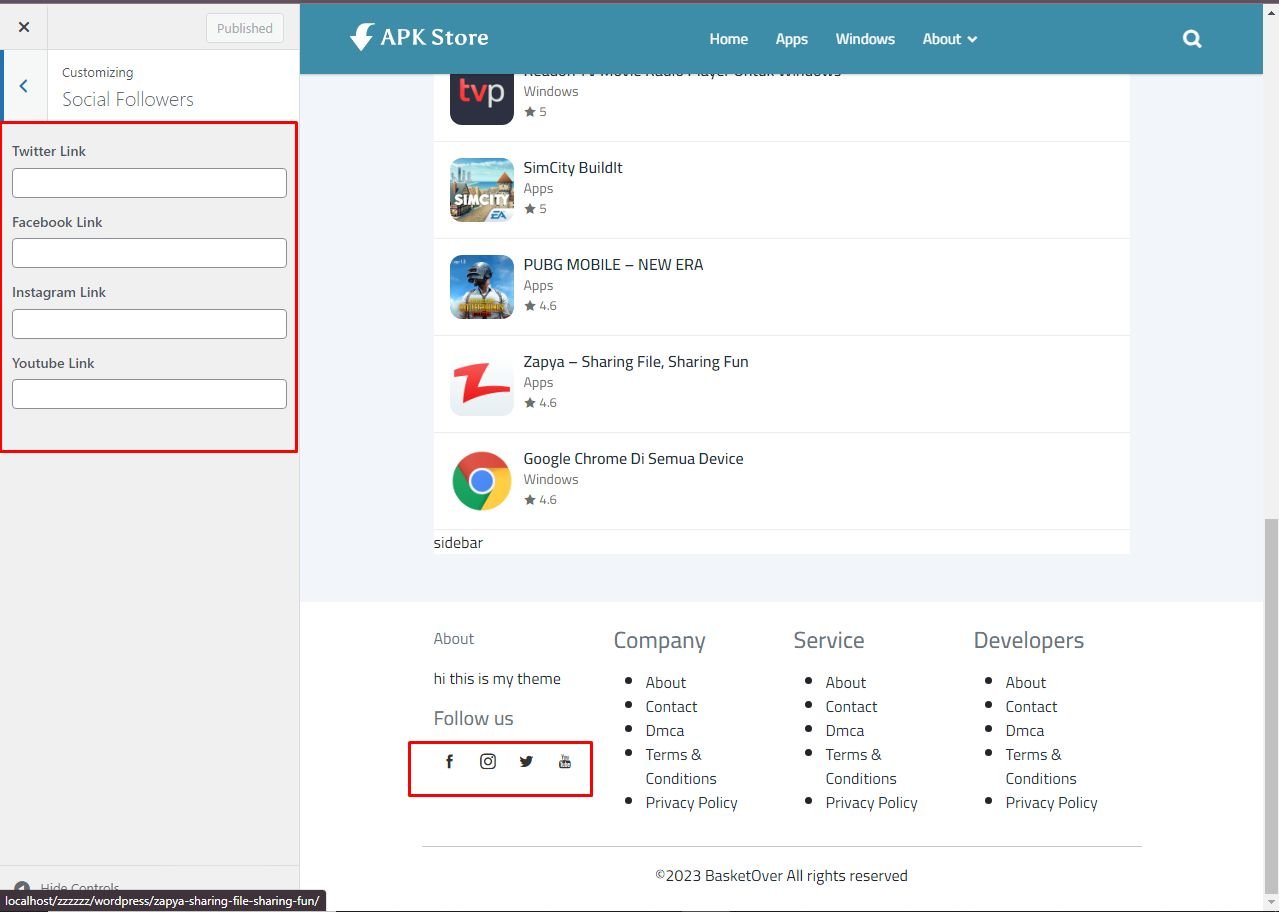The width and height of the screenshot is (1279, 912).
Task: Click the Follow us heading
Action: coord(473,719)
